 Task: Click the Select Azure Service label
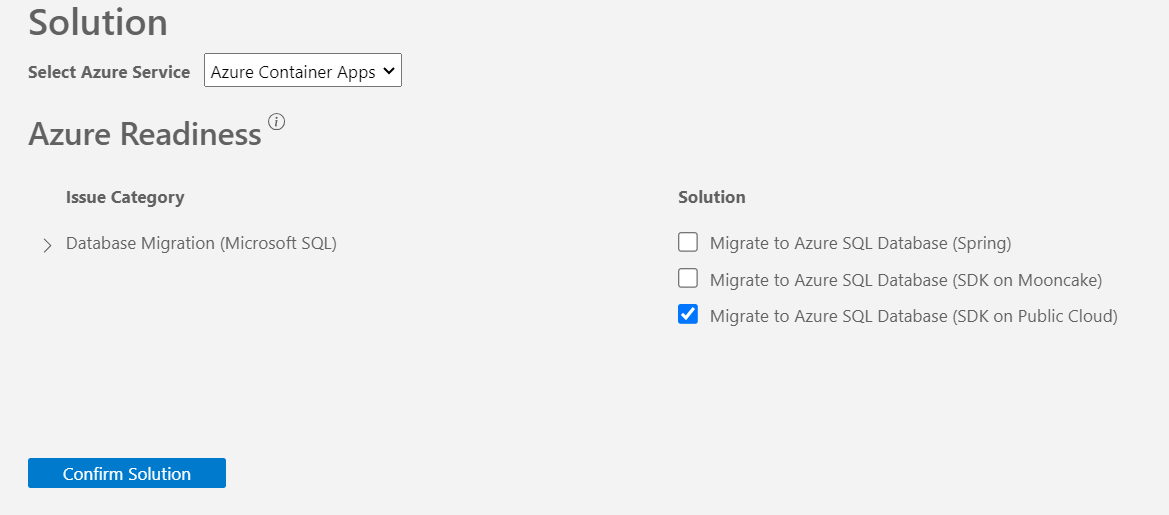(x=109, y=72)
